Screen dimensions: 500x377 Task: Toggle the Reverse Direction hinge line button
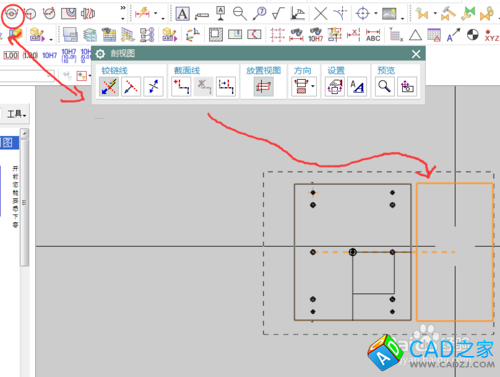point(153,87)
